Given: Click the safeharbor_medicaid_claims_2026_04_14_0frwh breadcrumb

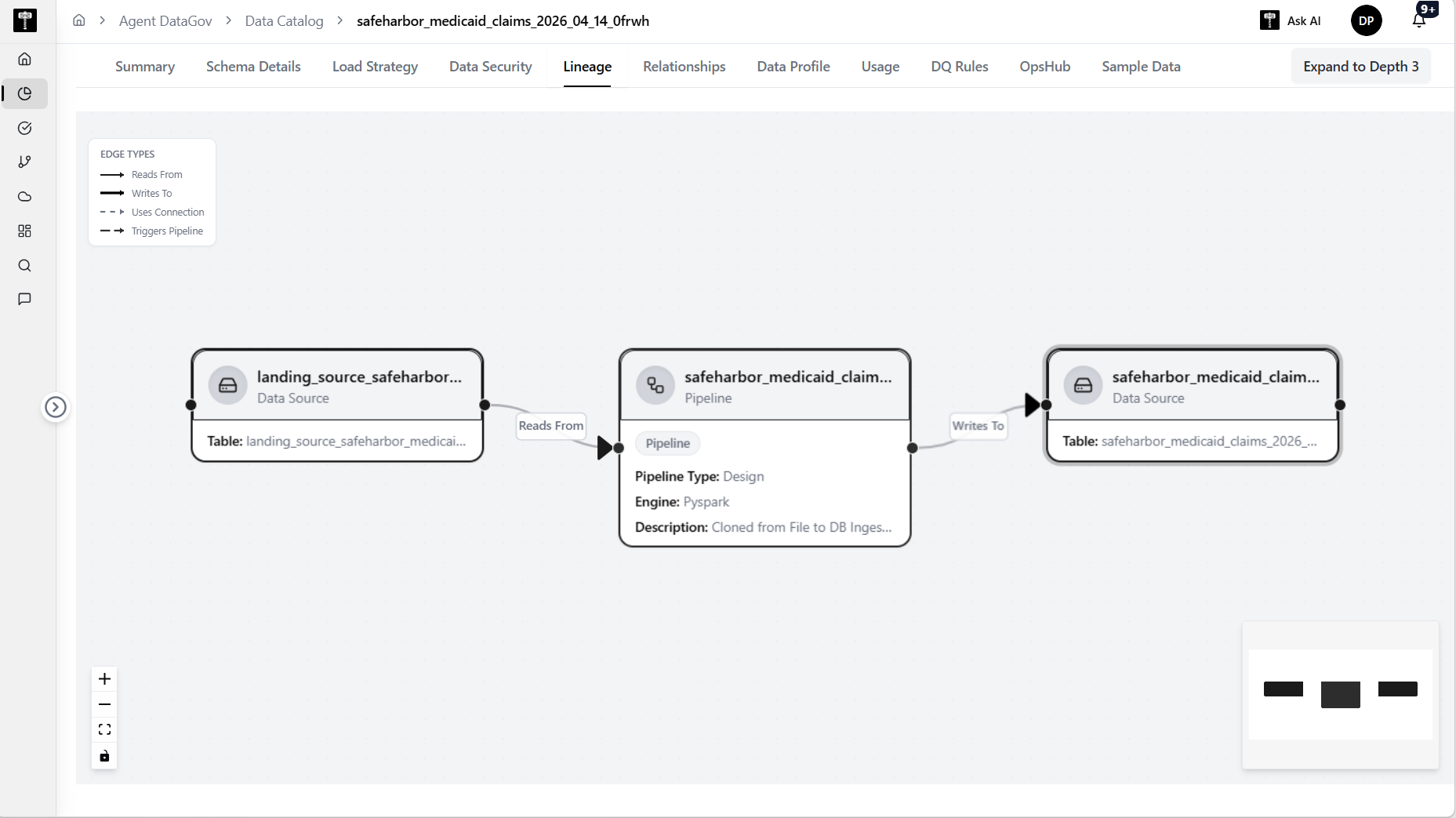Looking at the screenshot, I should click(x=503, y=21).
